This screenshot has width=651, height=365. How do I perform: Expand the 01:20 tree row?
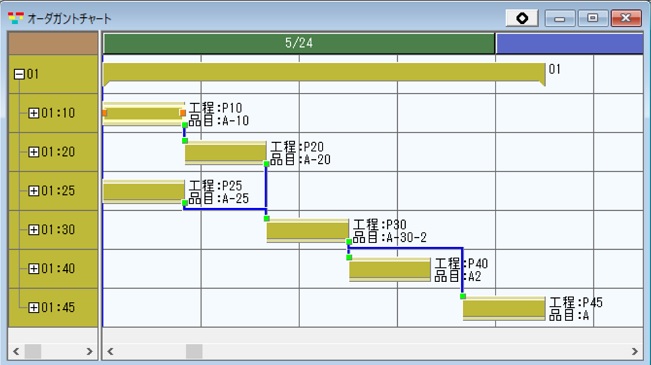[x=34, y=152]
